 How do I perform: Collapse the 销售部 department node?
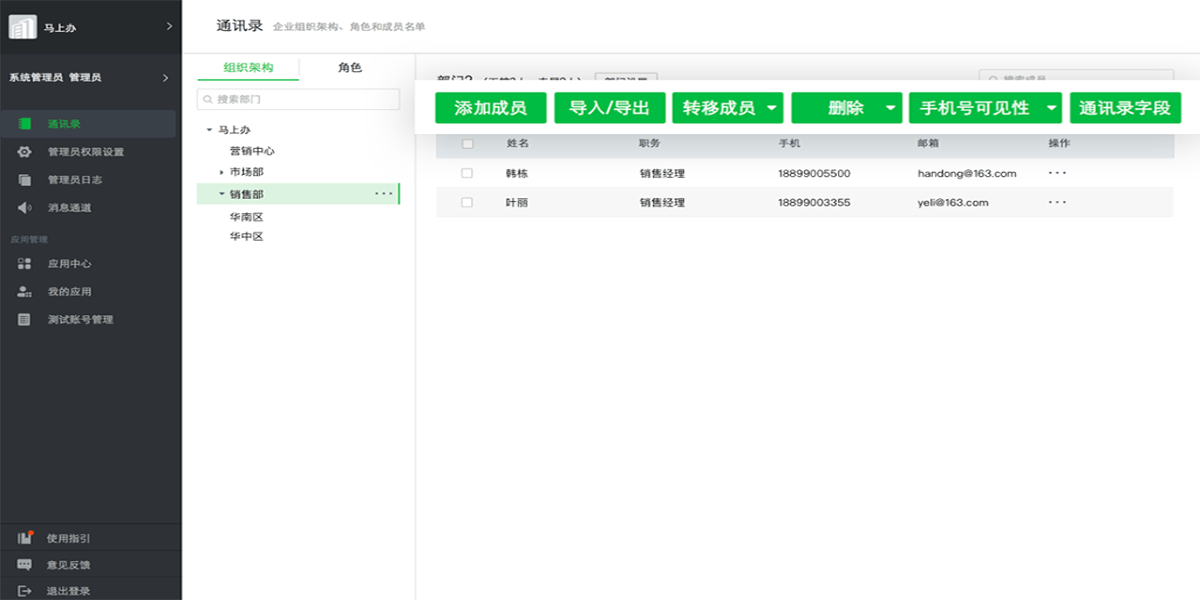click(x=221, y=194)
